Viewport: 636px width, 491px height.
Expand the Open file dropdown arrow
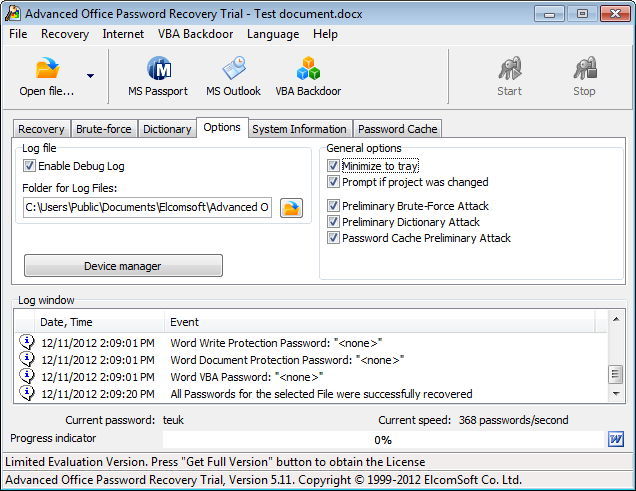90,76
